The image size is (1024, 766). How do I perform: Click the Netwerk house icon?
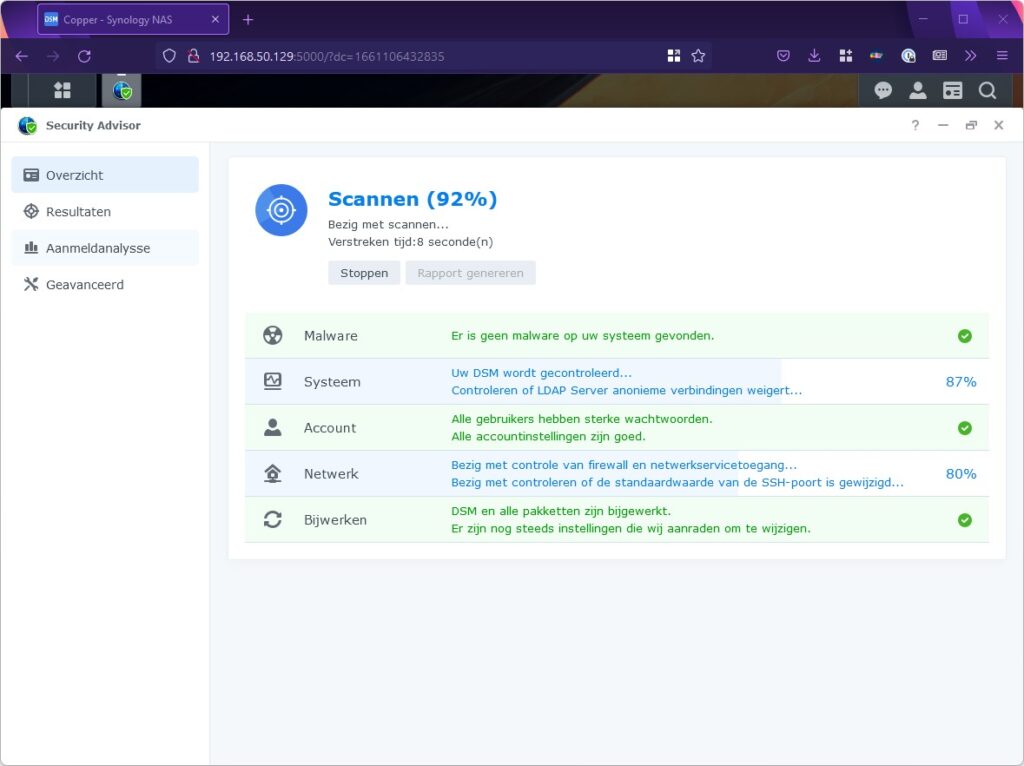point(272,473)
